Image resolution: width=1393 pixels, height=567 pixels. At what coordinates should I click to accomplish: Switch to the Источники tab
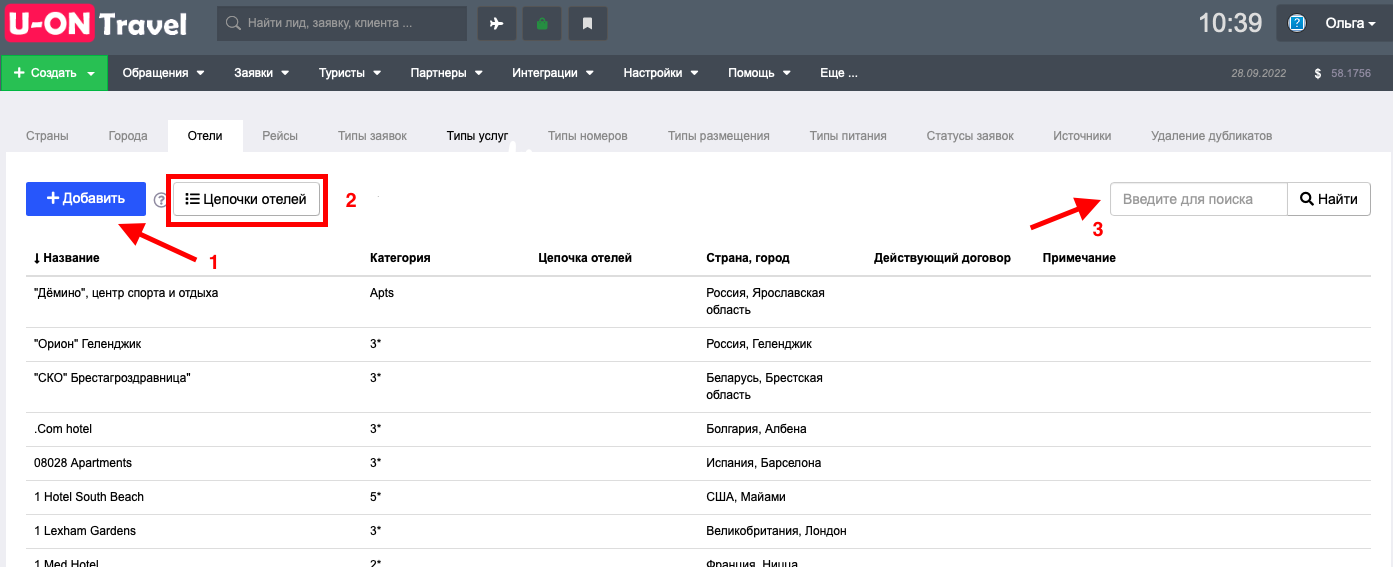click(x=1082, y=136)
